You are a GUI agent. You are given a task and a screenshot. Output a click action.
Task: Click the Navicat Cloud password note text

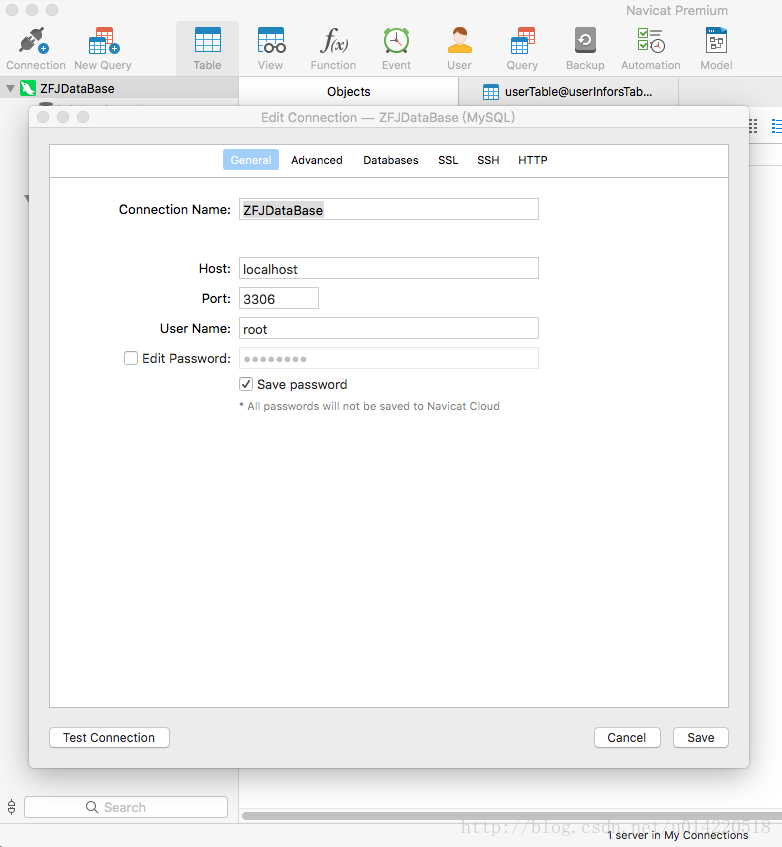pyautogui.click(x=370, y=406)
